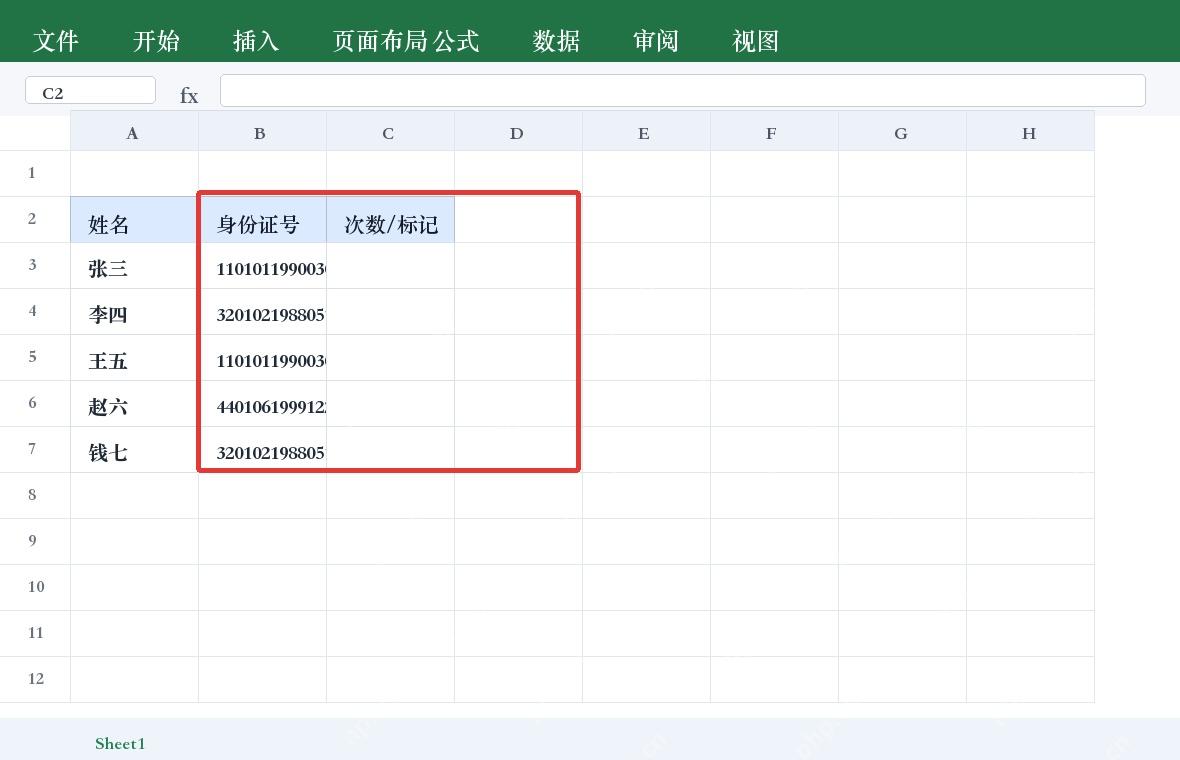Select row 2 header
This screenshot has width=1180, height=760.
tap(35, 220)
